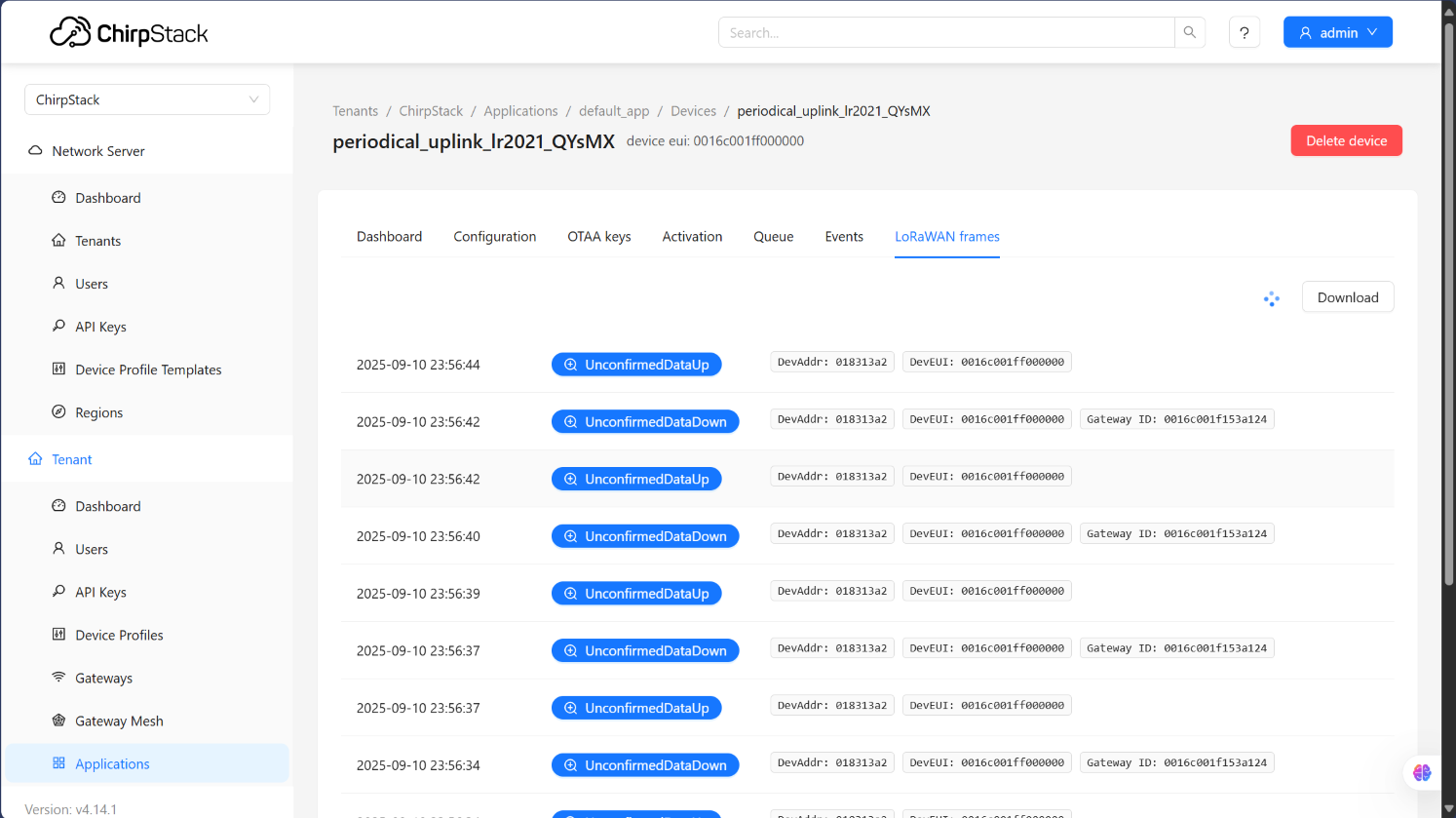Switch to the Dashboard device tab
Viewport: 1456px width, 818px height.
(389, 236)
